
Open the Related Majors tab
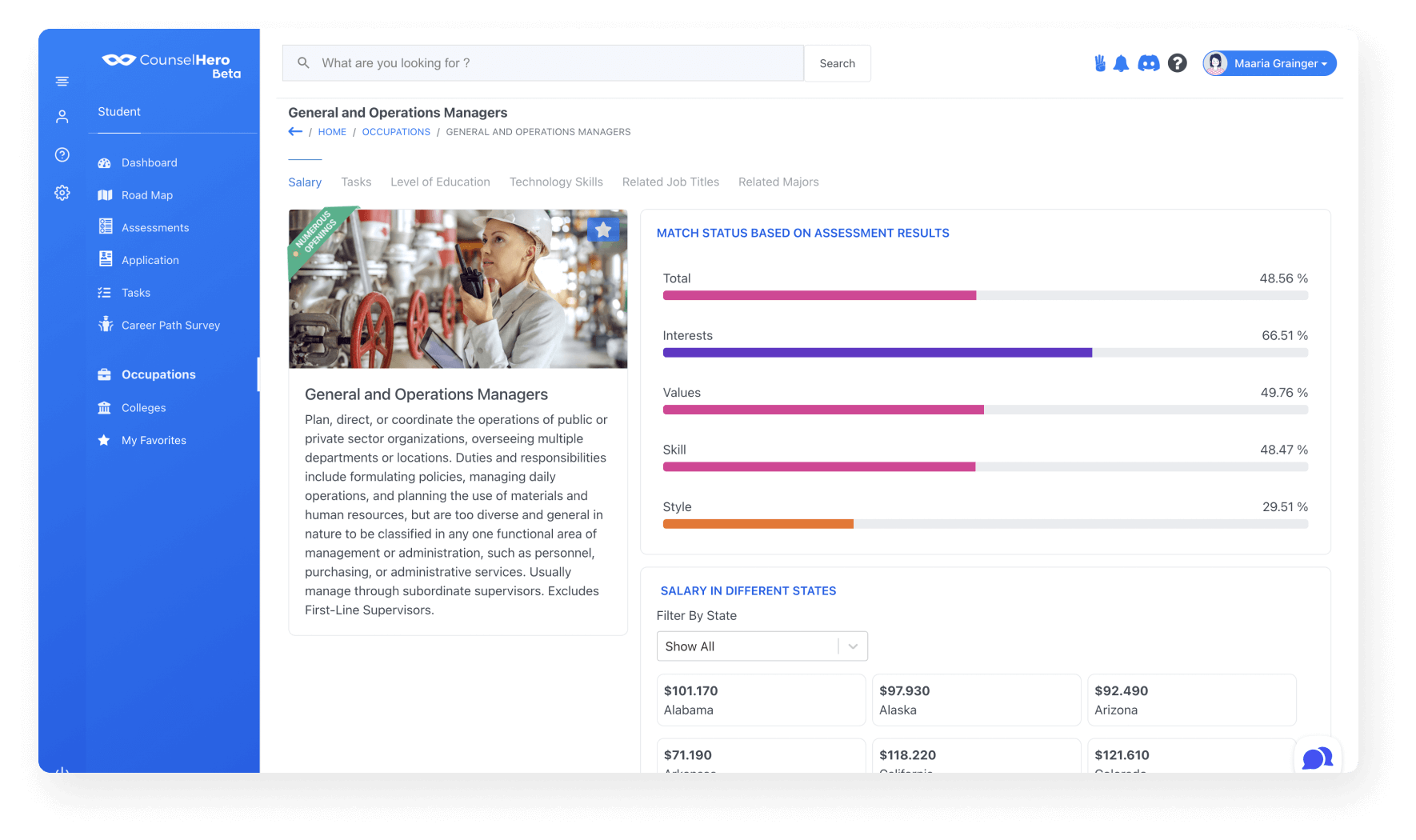pos(778,182)
